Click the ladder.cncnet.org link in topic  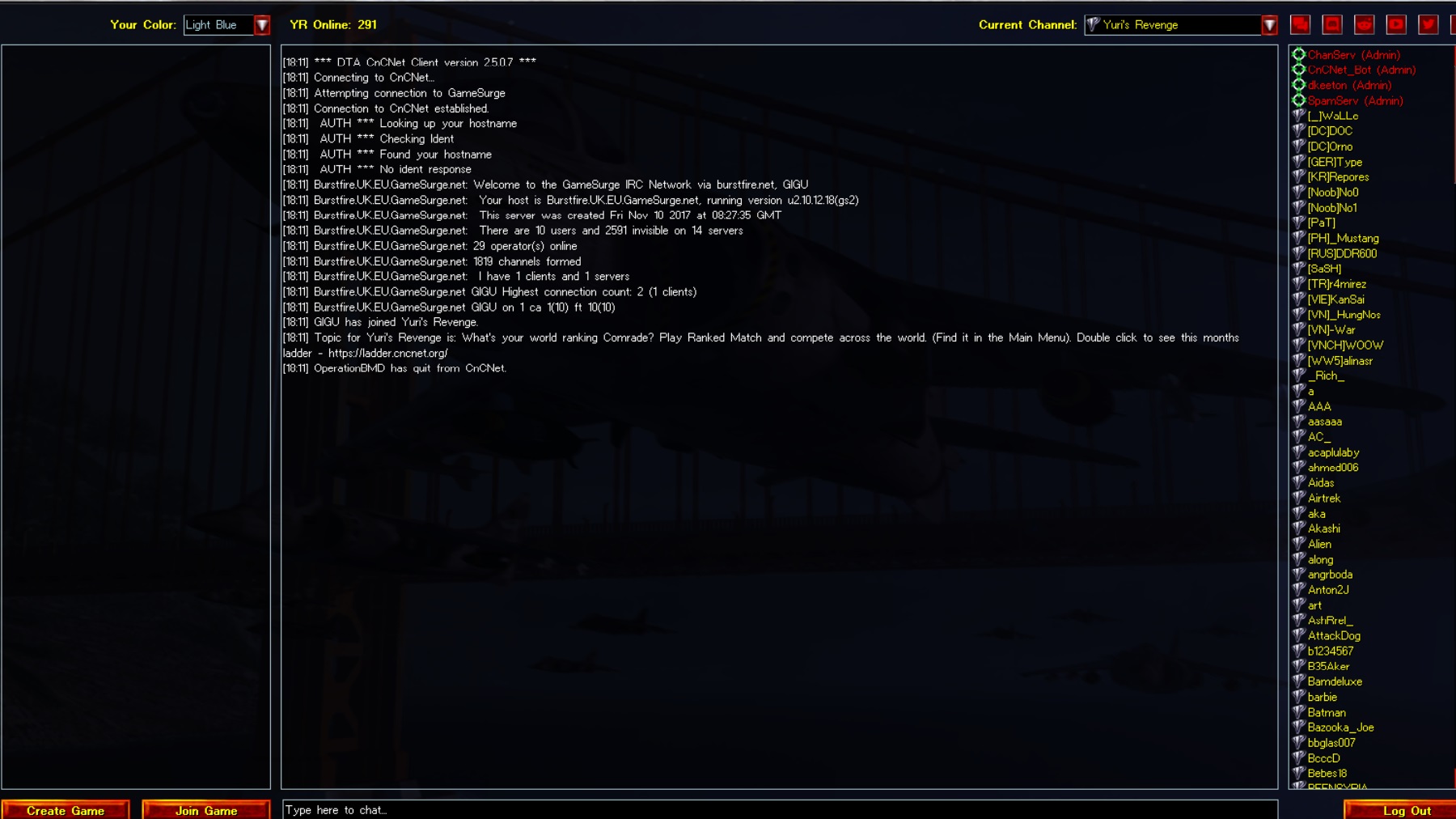pos(387,353)
